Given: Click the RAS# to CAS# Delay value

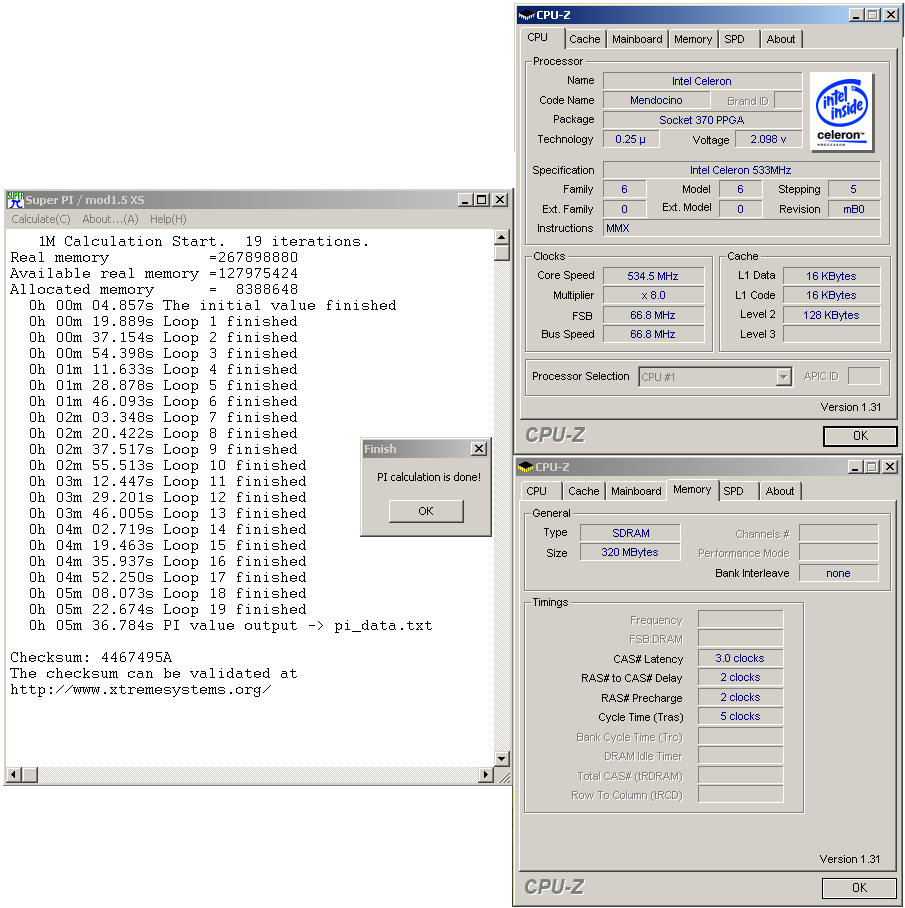Looking at the screenshot, I should [740, 677].
